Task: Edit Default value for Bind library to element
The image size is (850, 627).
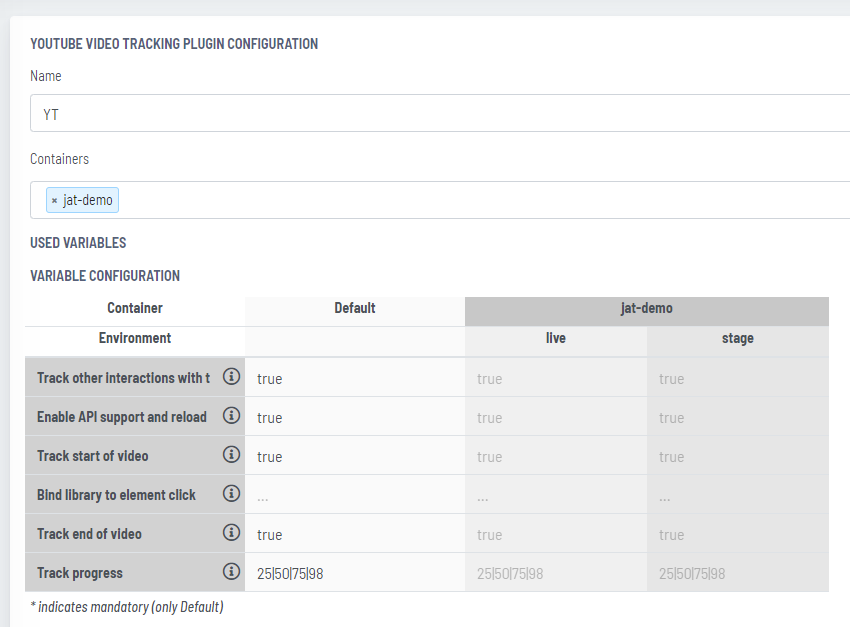Action: pos(355,495)
